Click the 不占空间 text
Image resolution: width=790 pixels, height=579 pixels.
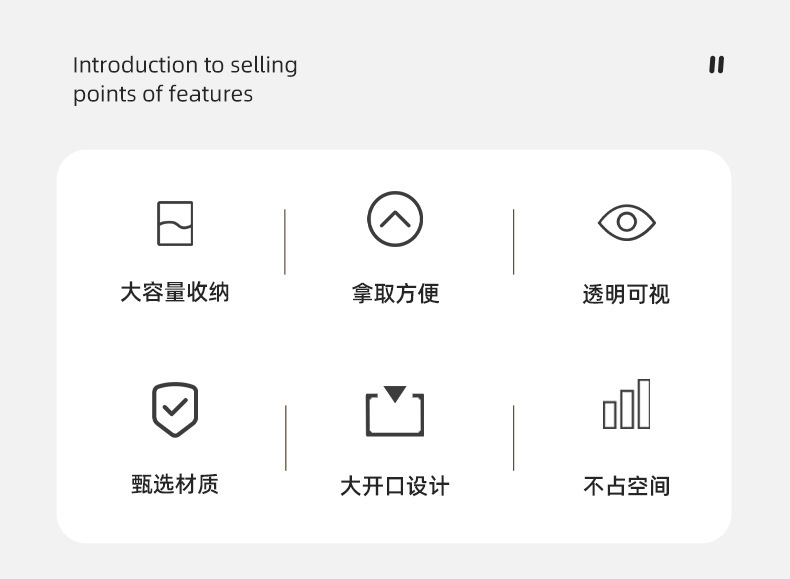point(626,486)
